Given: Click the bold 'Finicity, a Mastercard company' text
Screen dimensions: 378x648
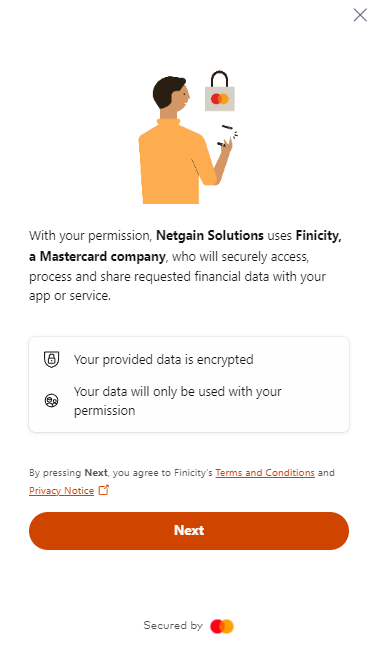Looking at the screenshot, I should pyautogui.click(x=185, y=246).
